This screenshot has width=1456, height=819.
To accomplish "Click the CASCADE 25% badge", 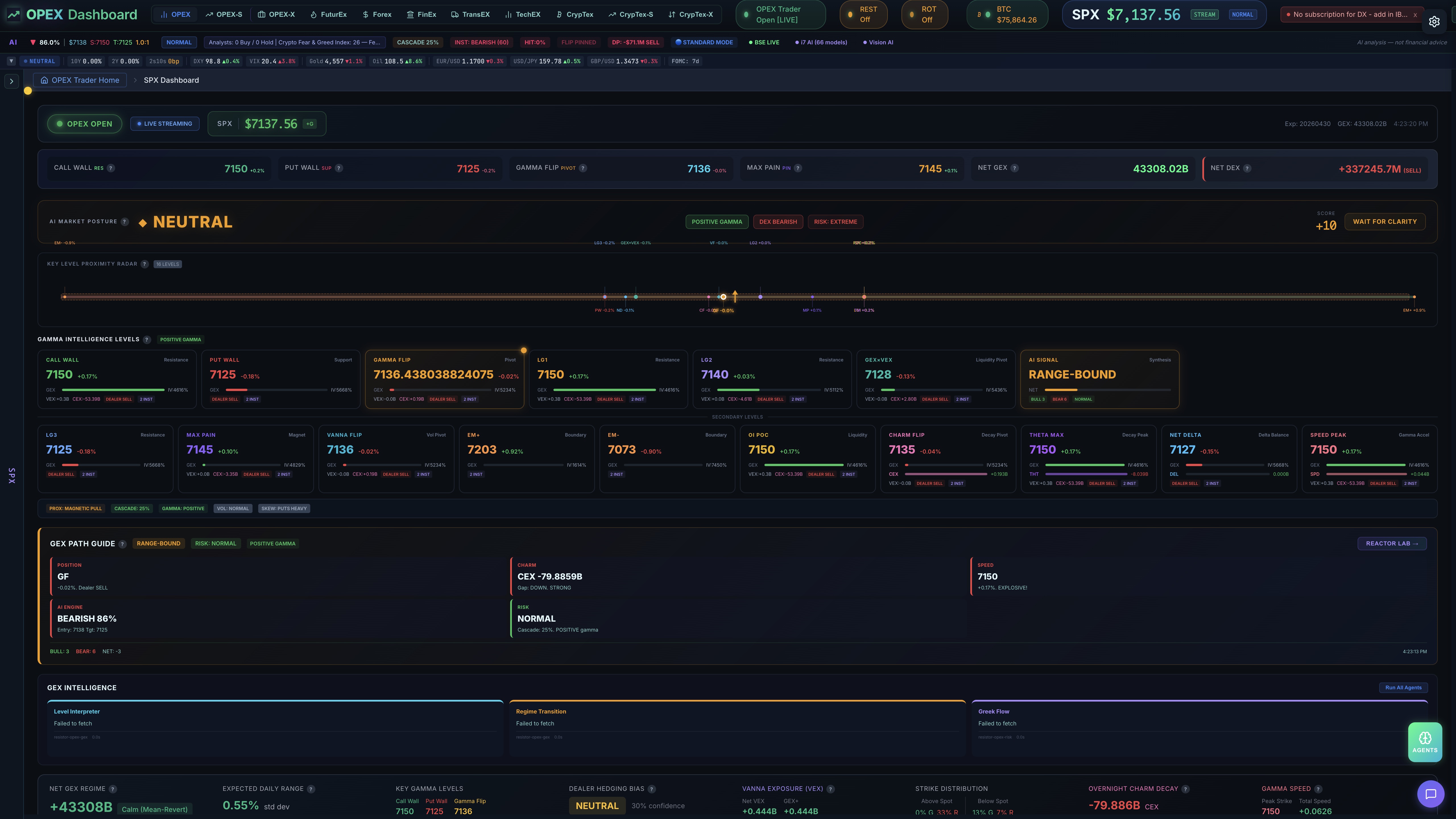I will point(418,42).
